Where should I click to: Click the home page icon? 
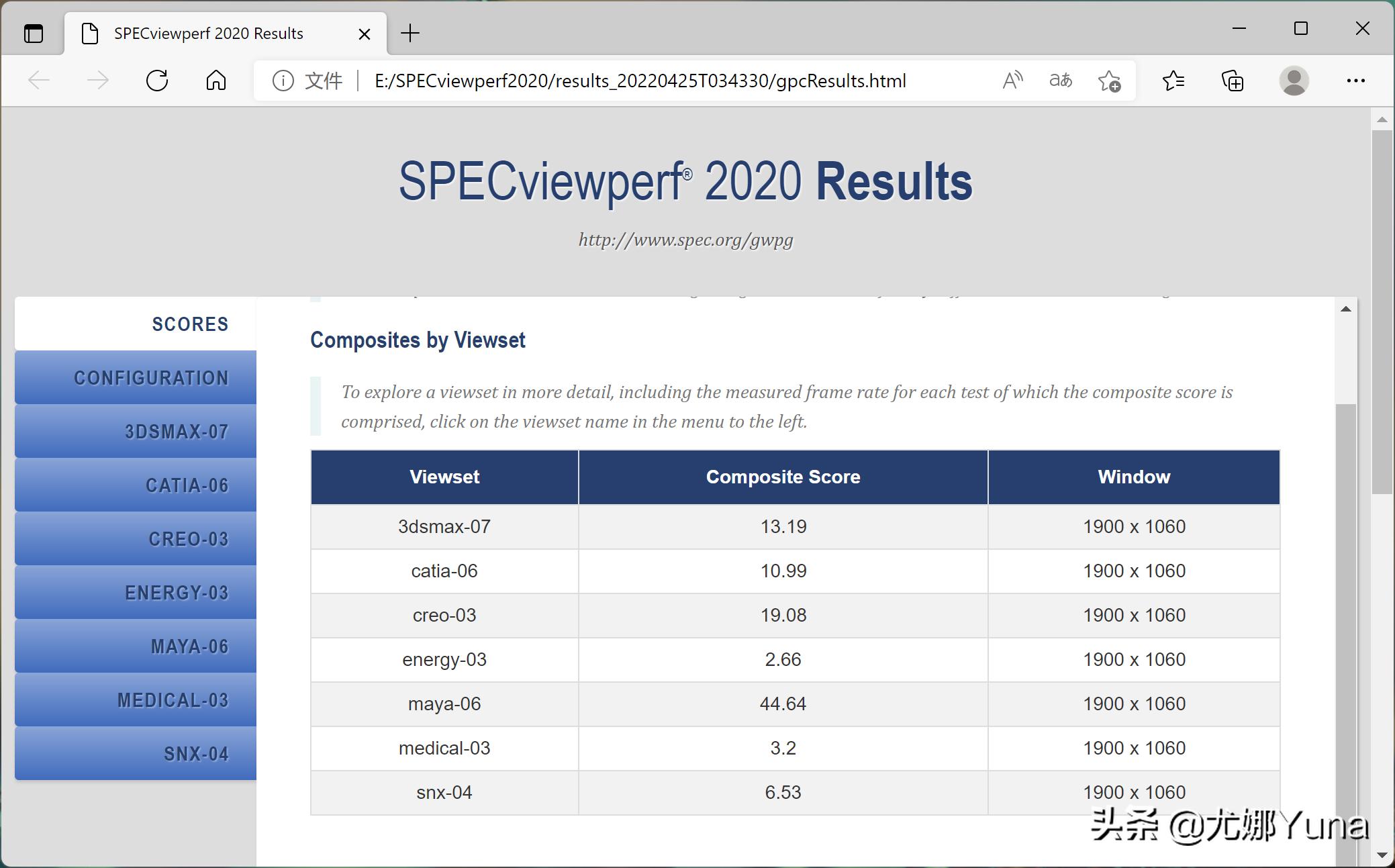[x=216, y=81]
